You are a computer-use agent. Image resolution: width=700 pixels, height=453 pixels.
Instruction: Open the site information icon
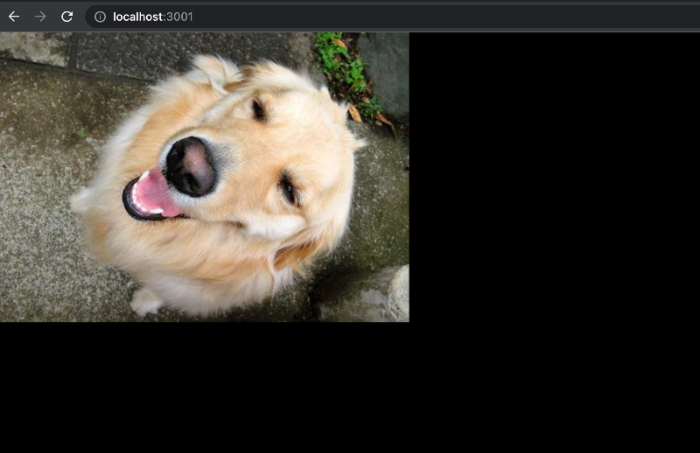click(x=100, y=17)
